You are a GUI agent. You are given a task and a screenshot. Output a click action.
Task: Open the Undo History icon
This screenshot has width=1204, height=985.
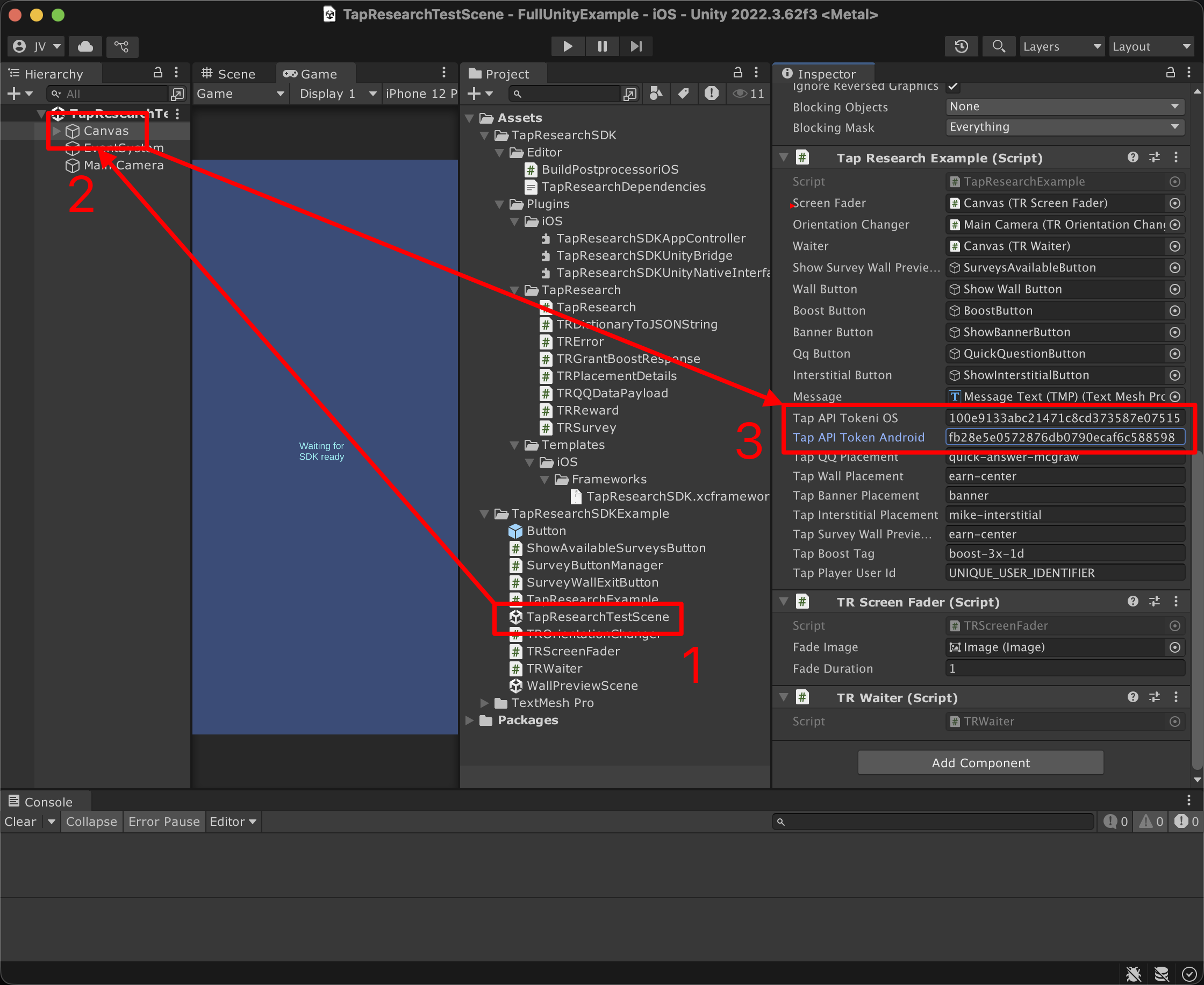click(x=961, y=47)
